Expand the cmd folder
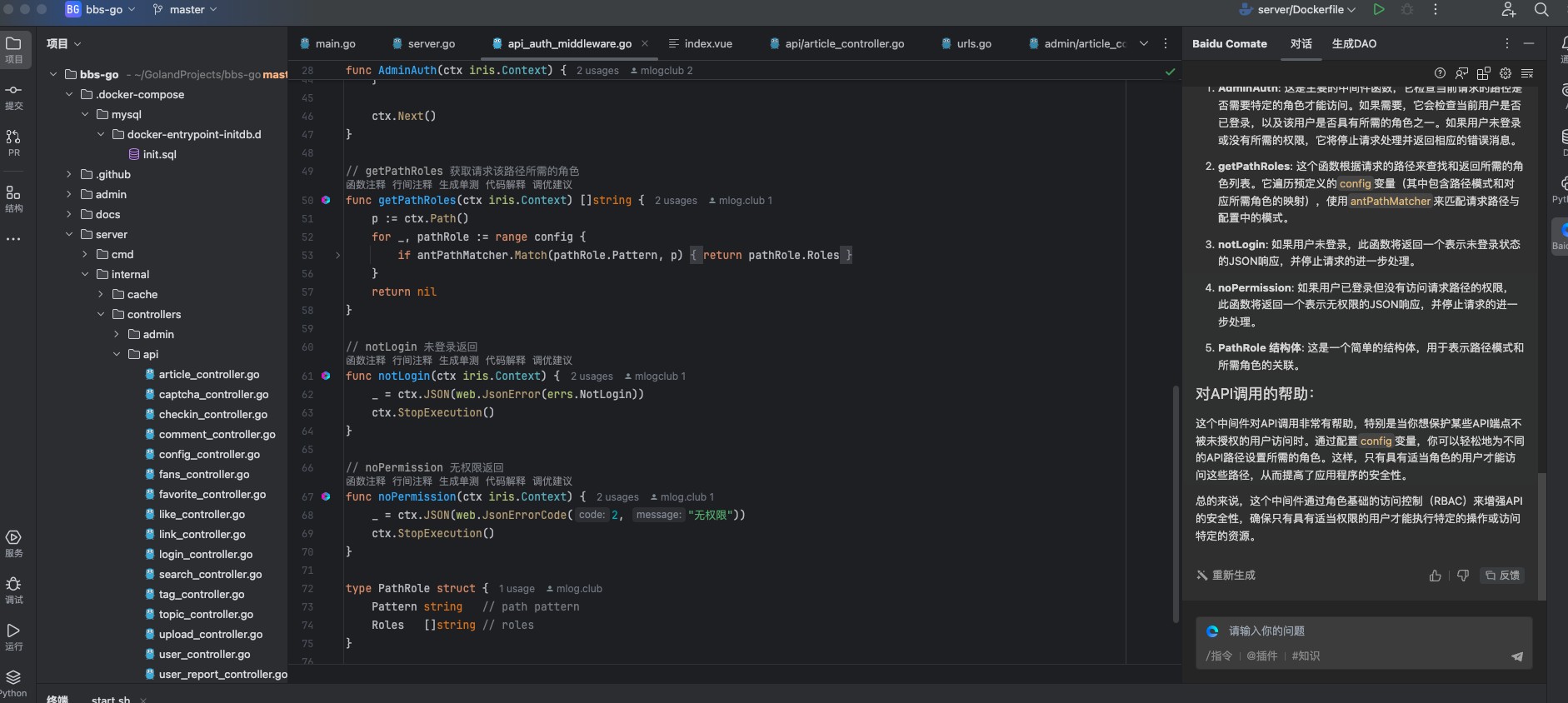The image size is (1568, 703). point(85,254)
